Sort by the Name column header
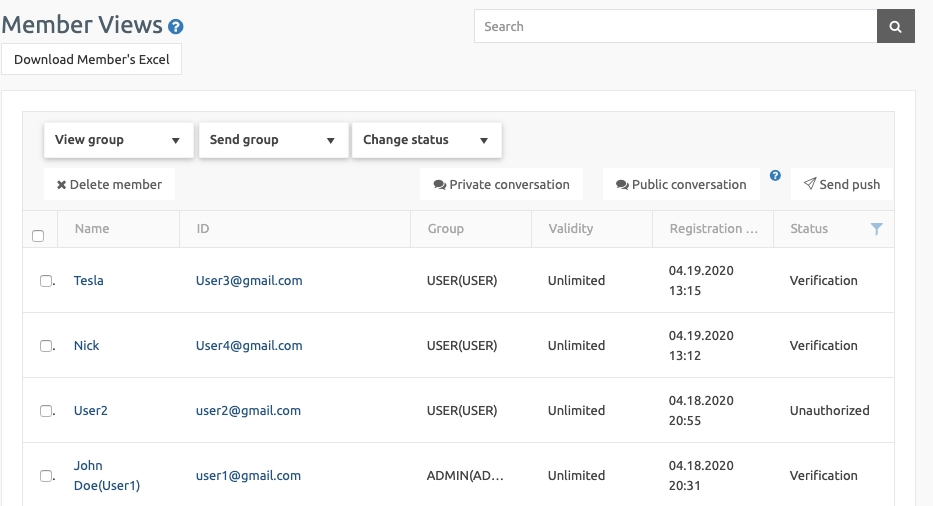This screenshot has height=506, width=933. (x=92, y=229)
